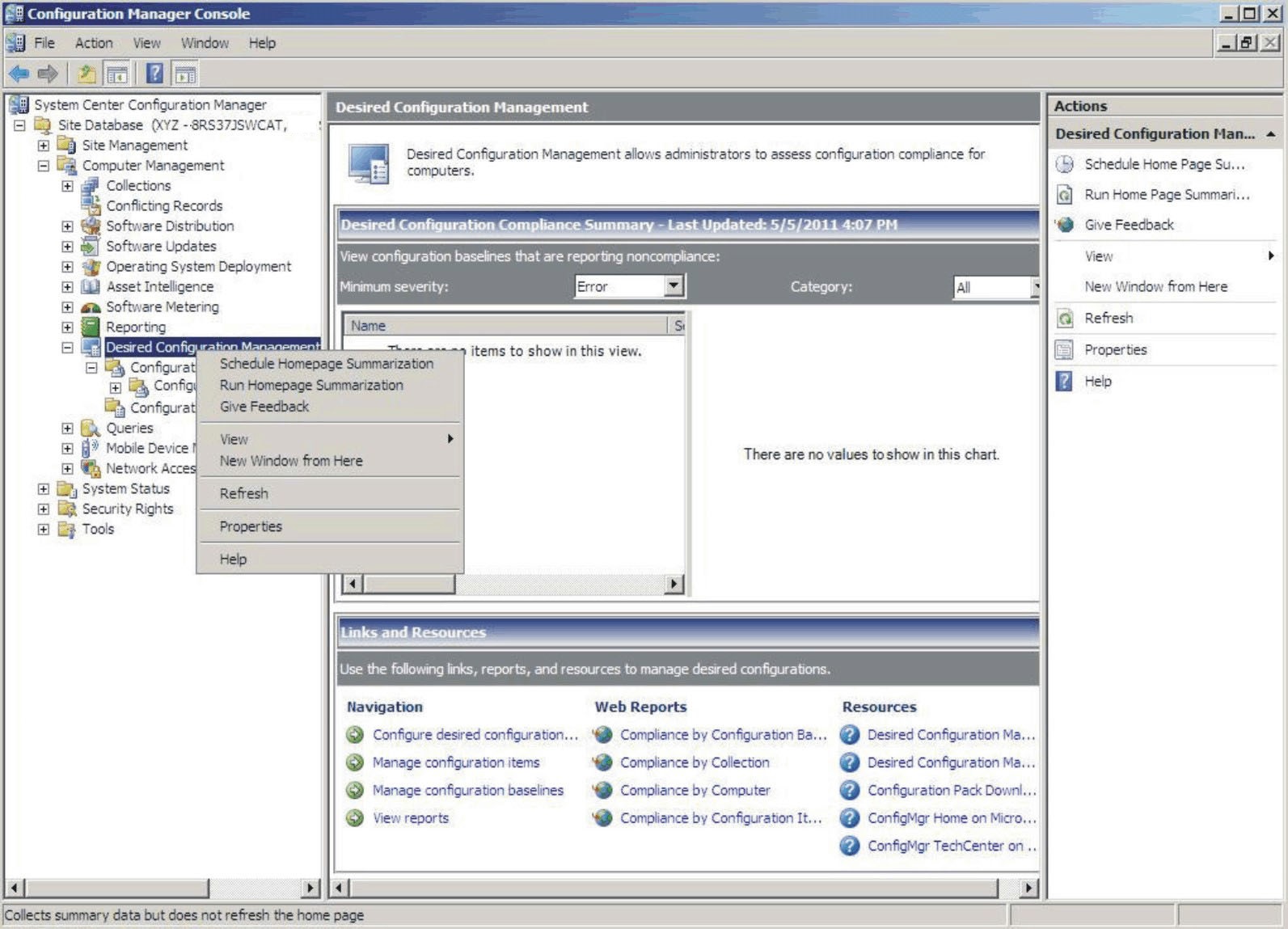Open the Category All dropdown
Viewport: 1288px width, 929px height.
click(x=1035, y=287)
